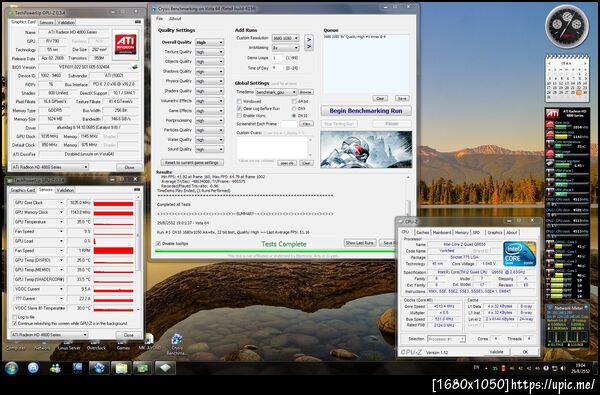
Task: Click Begin Benchmarking Run button
Action: (366, 111)
